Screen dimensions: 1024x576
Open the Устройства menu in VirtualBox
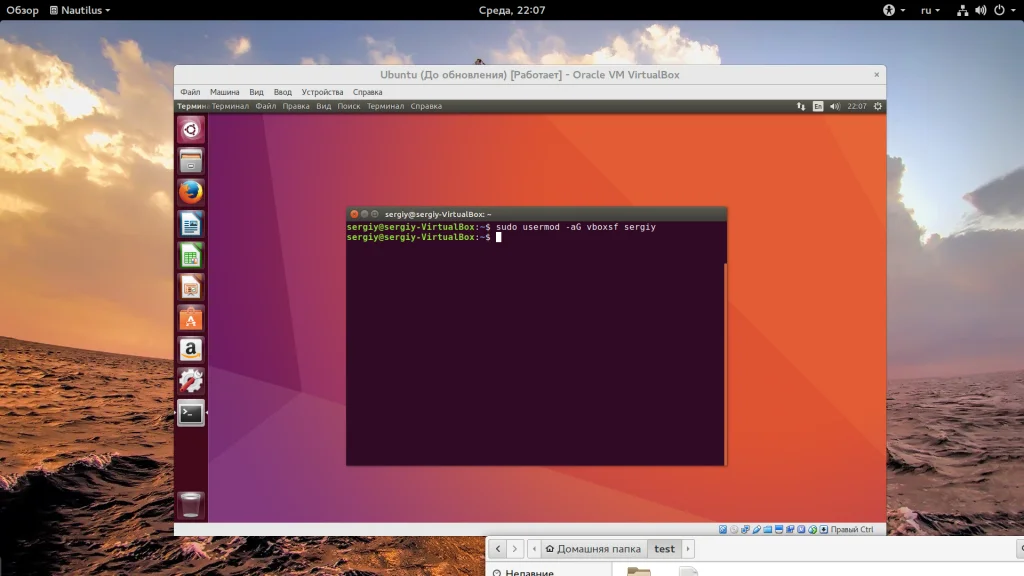tap(322, 92)
